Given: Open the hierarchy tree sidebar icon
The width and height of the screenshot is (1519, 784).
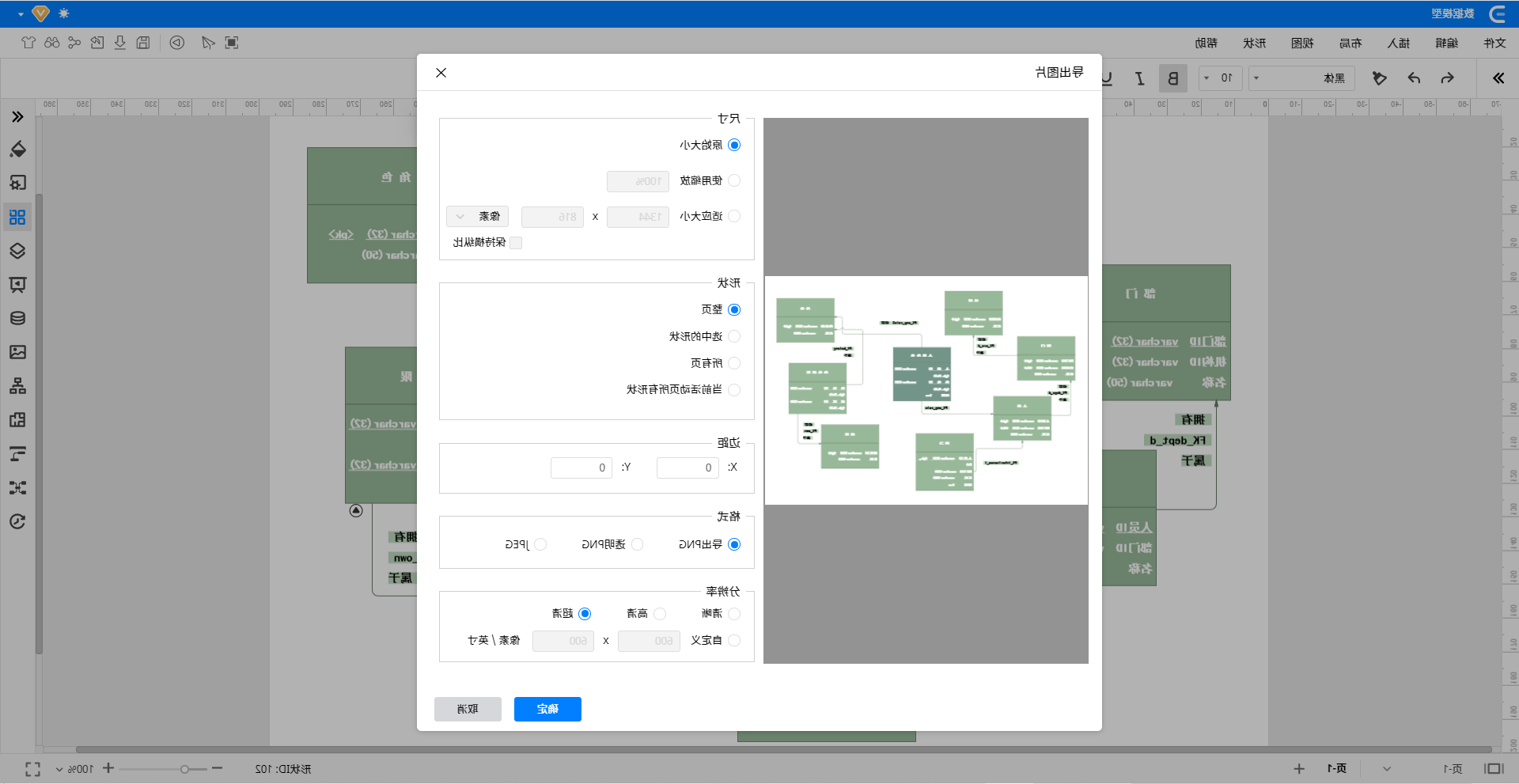Looking at the screenshot, I should click(17, 386).
